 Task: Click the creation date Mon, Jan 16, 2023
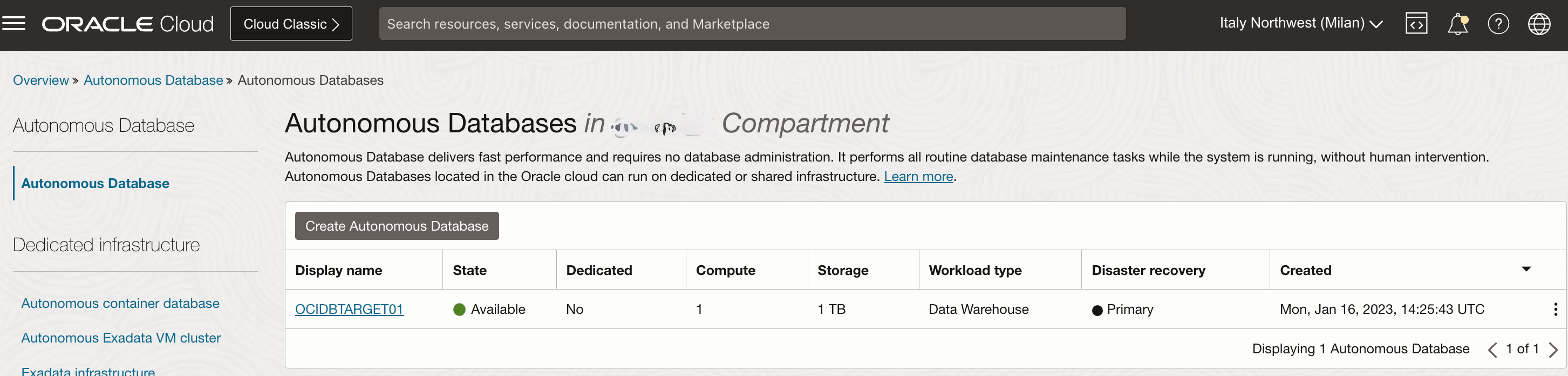1382,309
